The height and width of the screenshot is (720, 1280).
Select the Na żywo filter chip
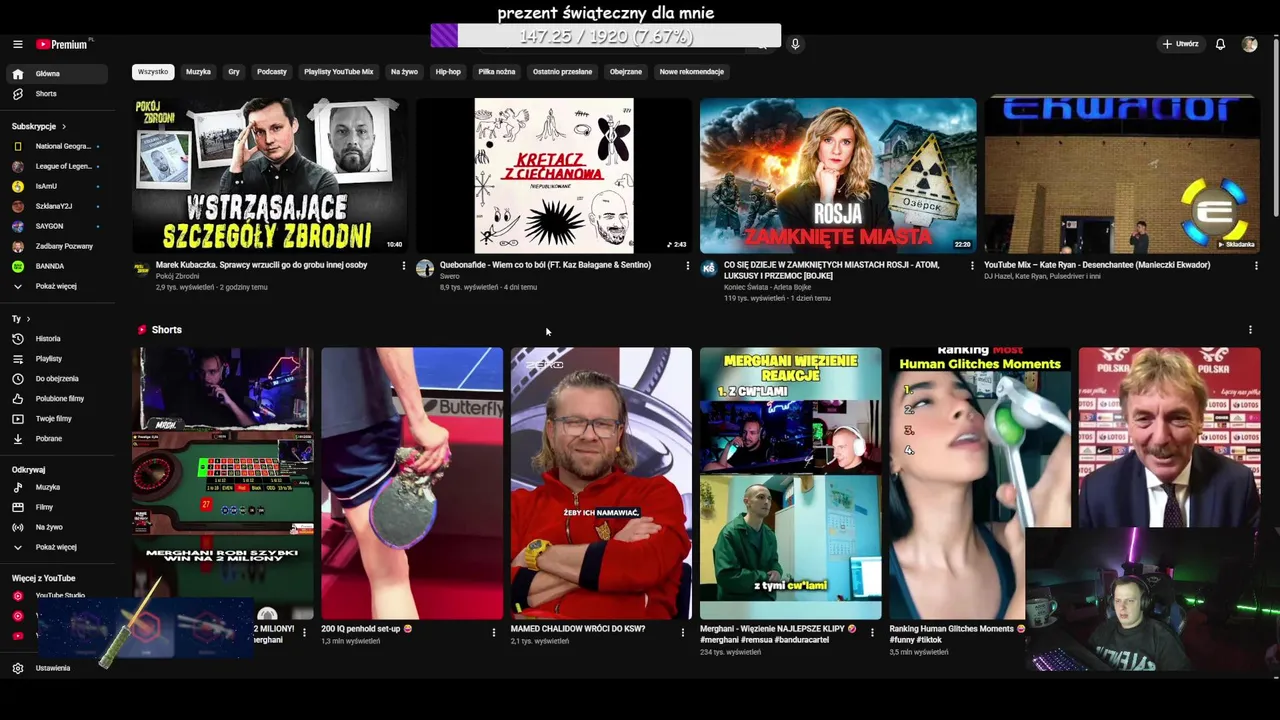[404, 72]
